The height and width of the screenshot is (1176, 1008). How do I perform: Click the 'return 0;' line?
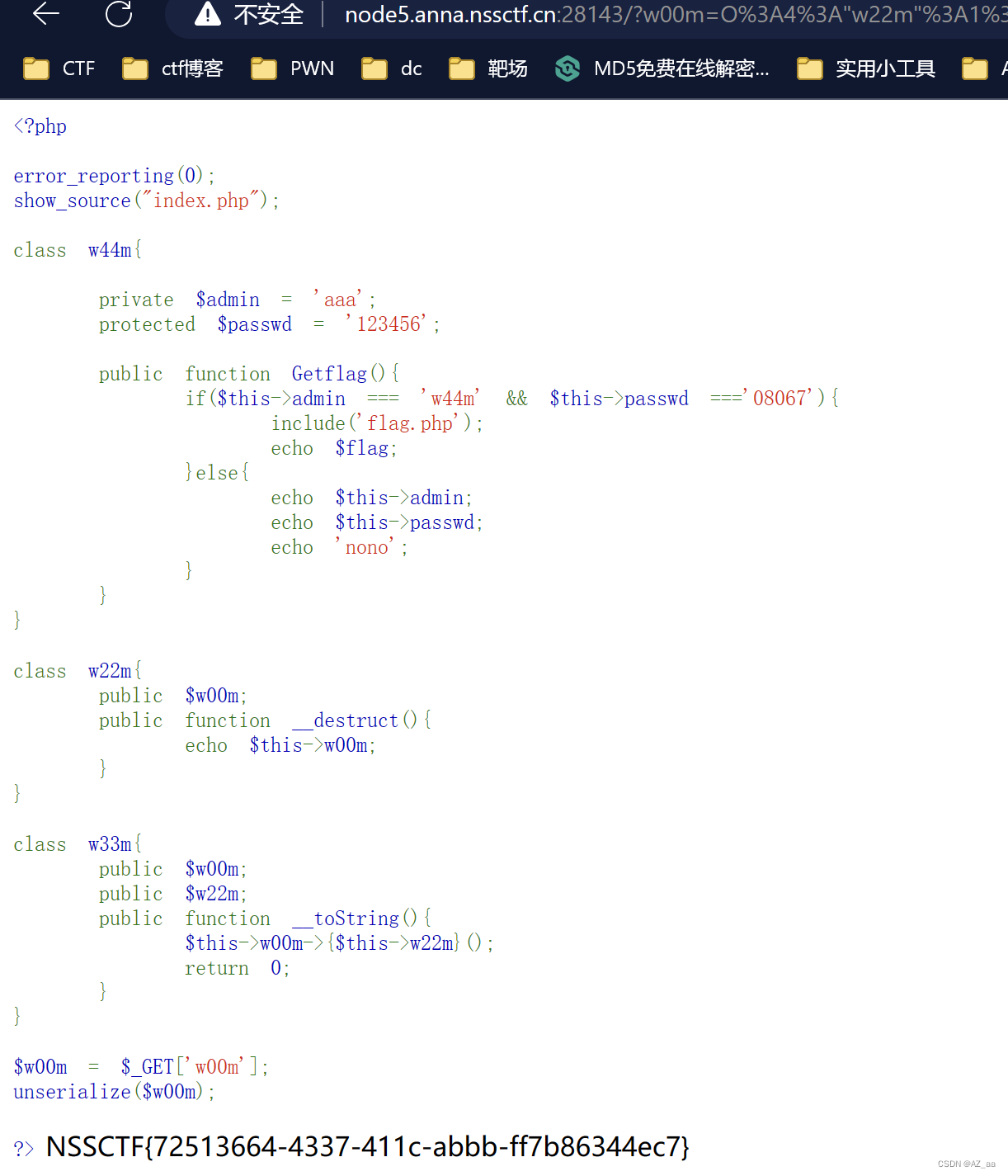point(237,968)
